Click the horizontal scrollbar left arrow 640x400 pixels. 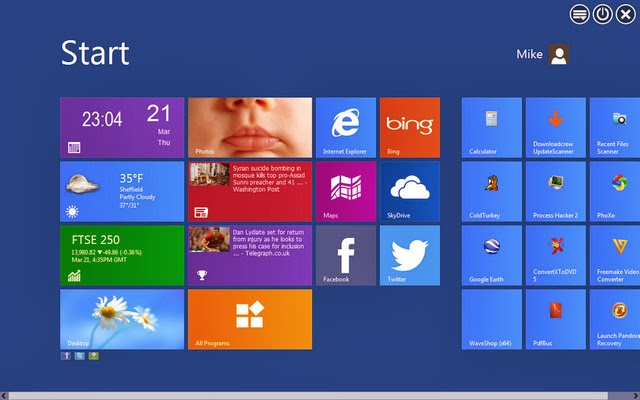(4, 396)
